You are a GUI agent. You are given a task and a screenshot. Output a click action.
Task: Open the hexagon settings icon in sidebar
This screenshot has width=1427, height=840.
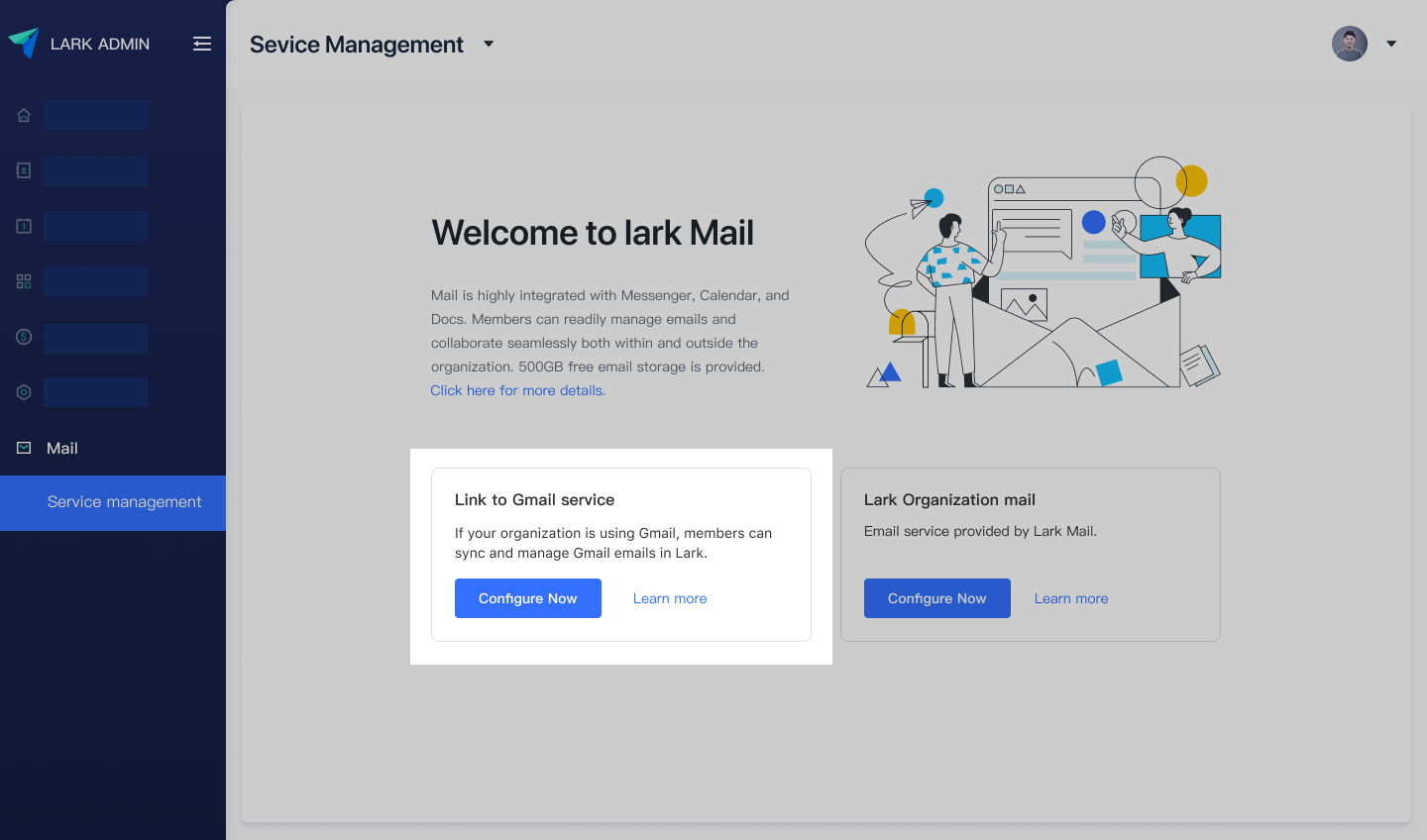pos(24,392)
